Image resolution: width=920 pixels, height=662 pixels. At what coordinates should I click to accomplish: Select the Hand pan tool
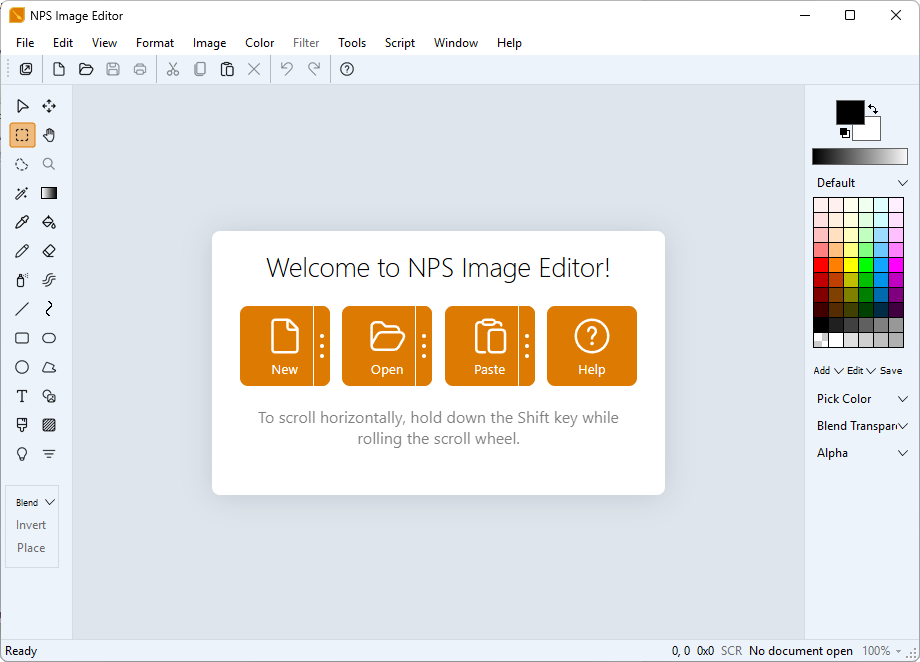pyautogui.click(x=48, y=135)
